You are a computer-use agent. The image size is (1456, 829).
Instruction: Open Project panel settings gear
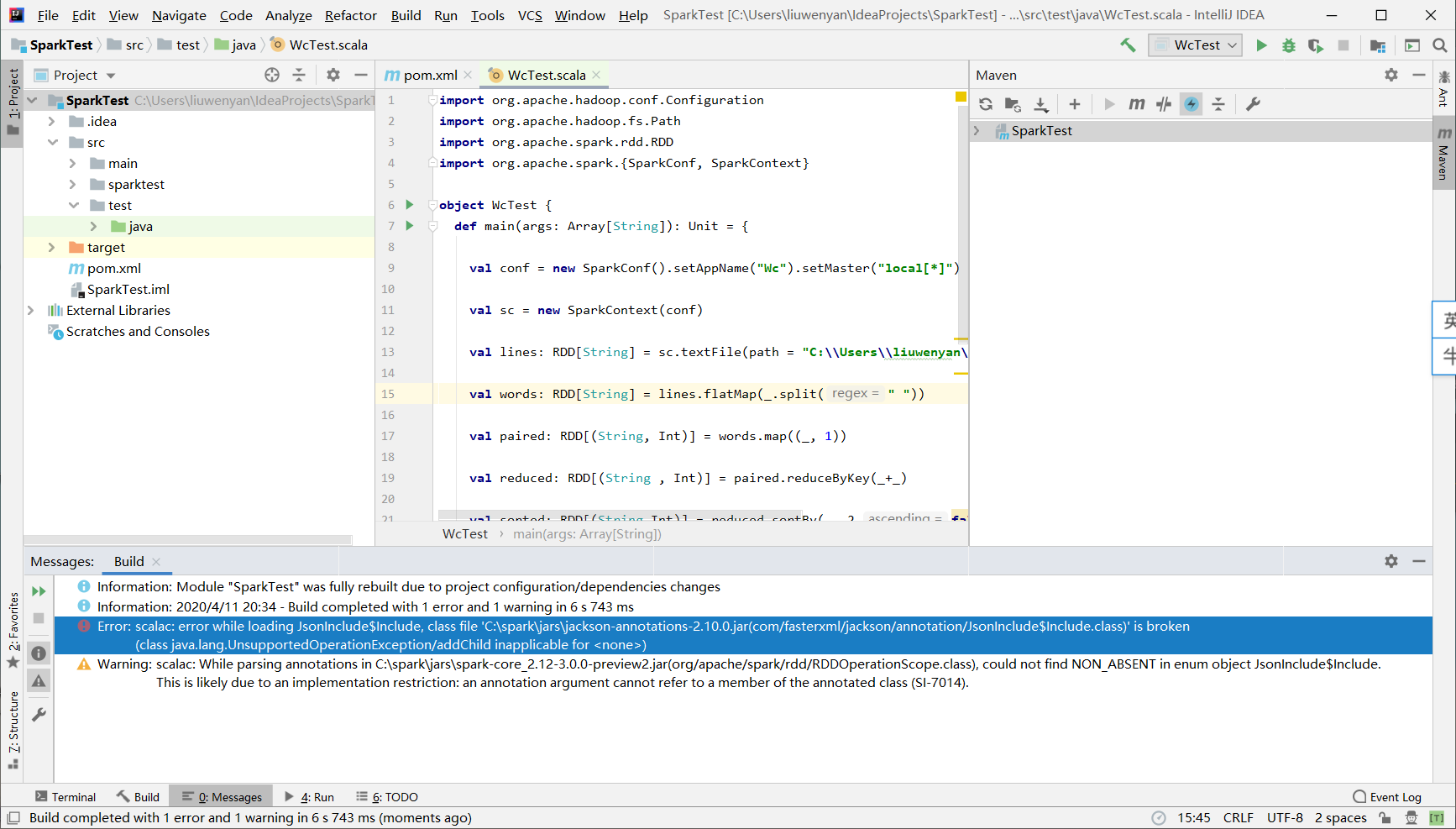pos(333,75)
